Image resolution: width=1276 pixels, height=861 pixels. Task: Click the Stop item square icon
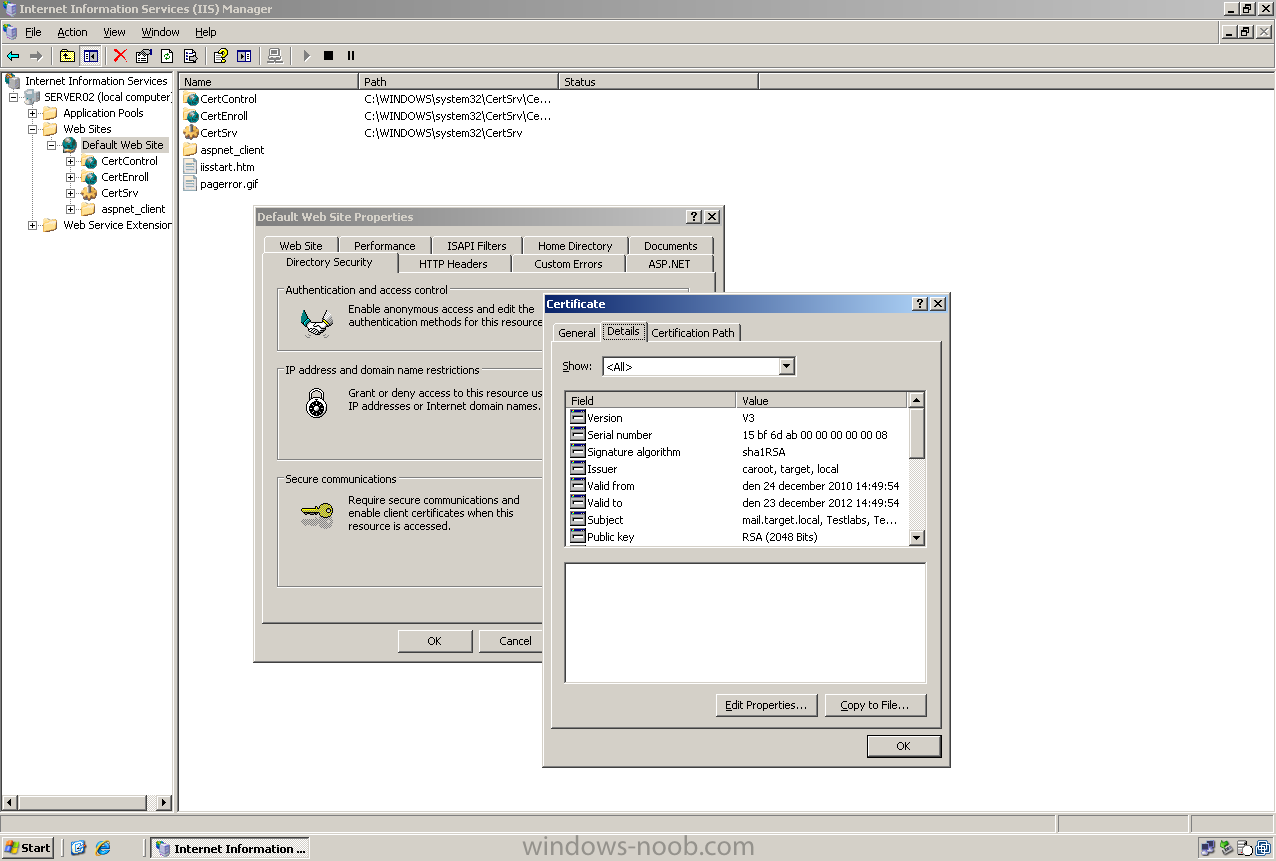328,56
